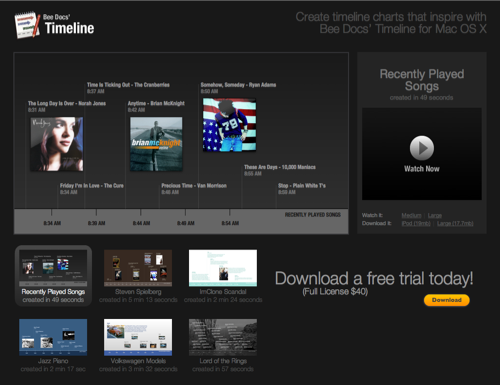Click the 'created in 57 seconds' caption
The width and height of the screenshot is (500, 385).
[x=223, y=369]
